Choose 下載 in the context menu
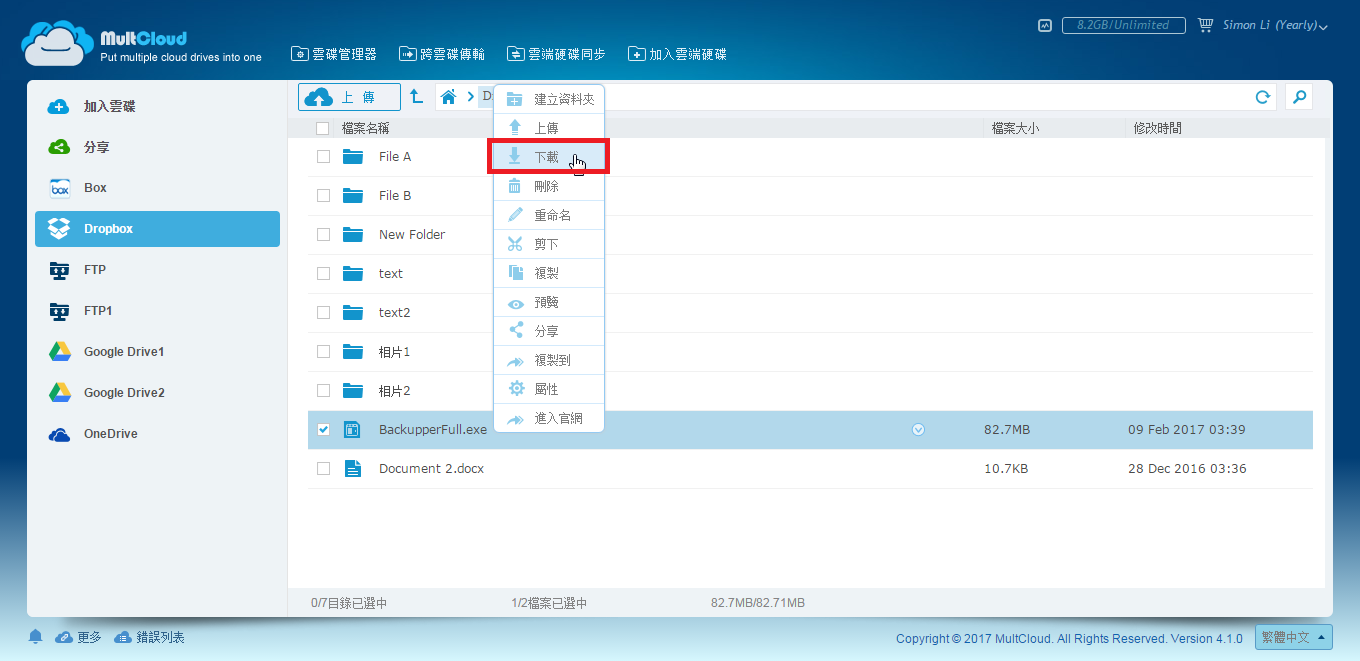The height and width of the screenshot is (661, 1360). (x=549, y=157)
